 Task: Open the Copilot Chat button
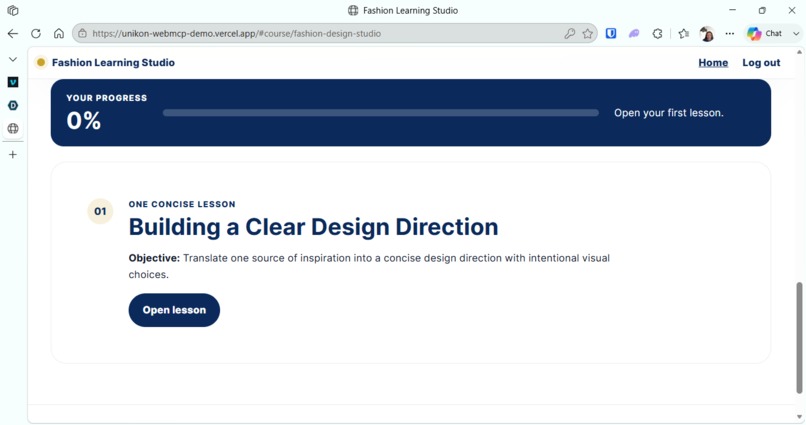[x=764, y=33]
